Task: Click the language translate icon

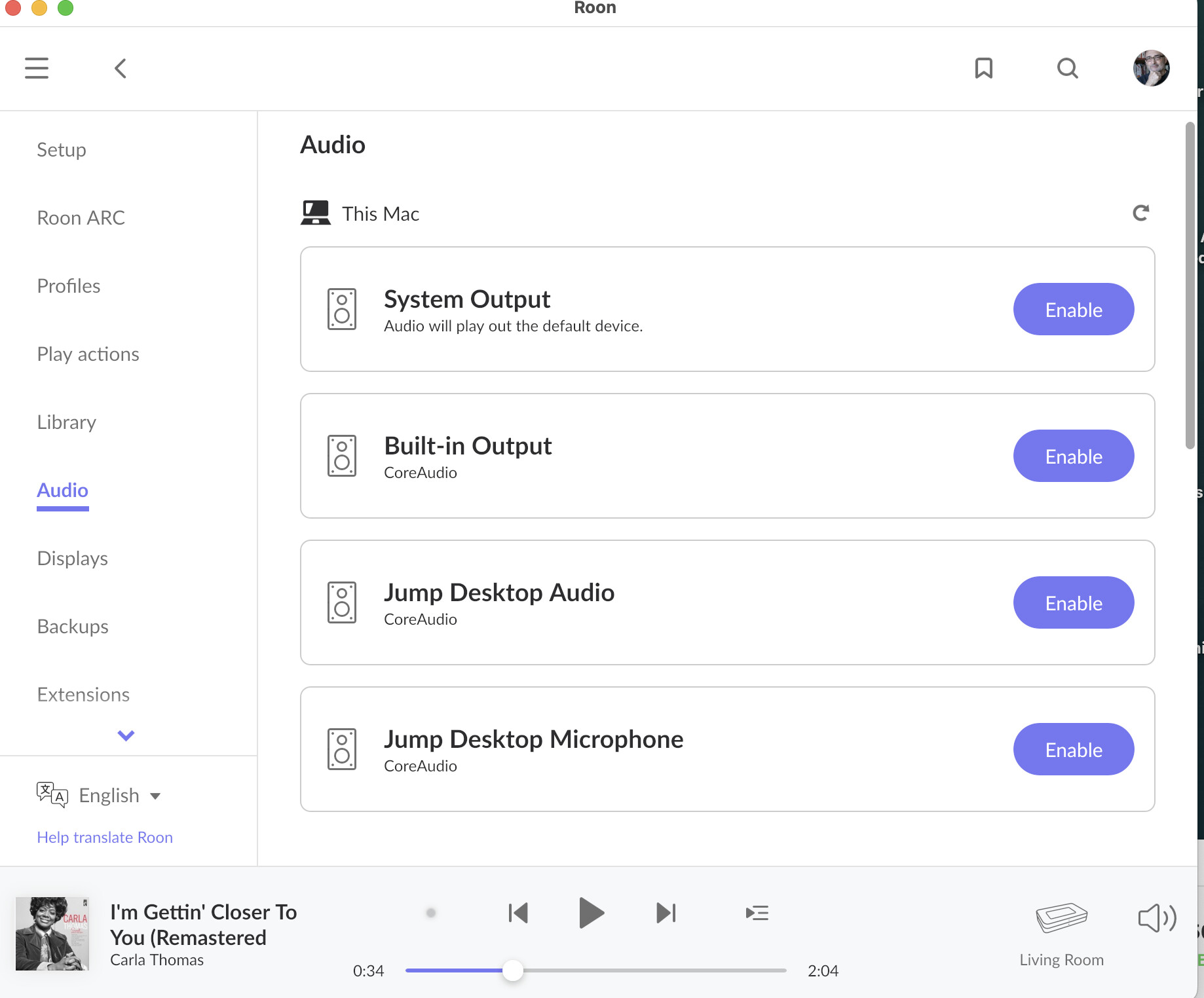Action: pos(52,795)
